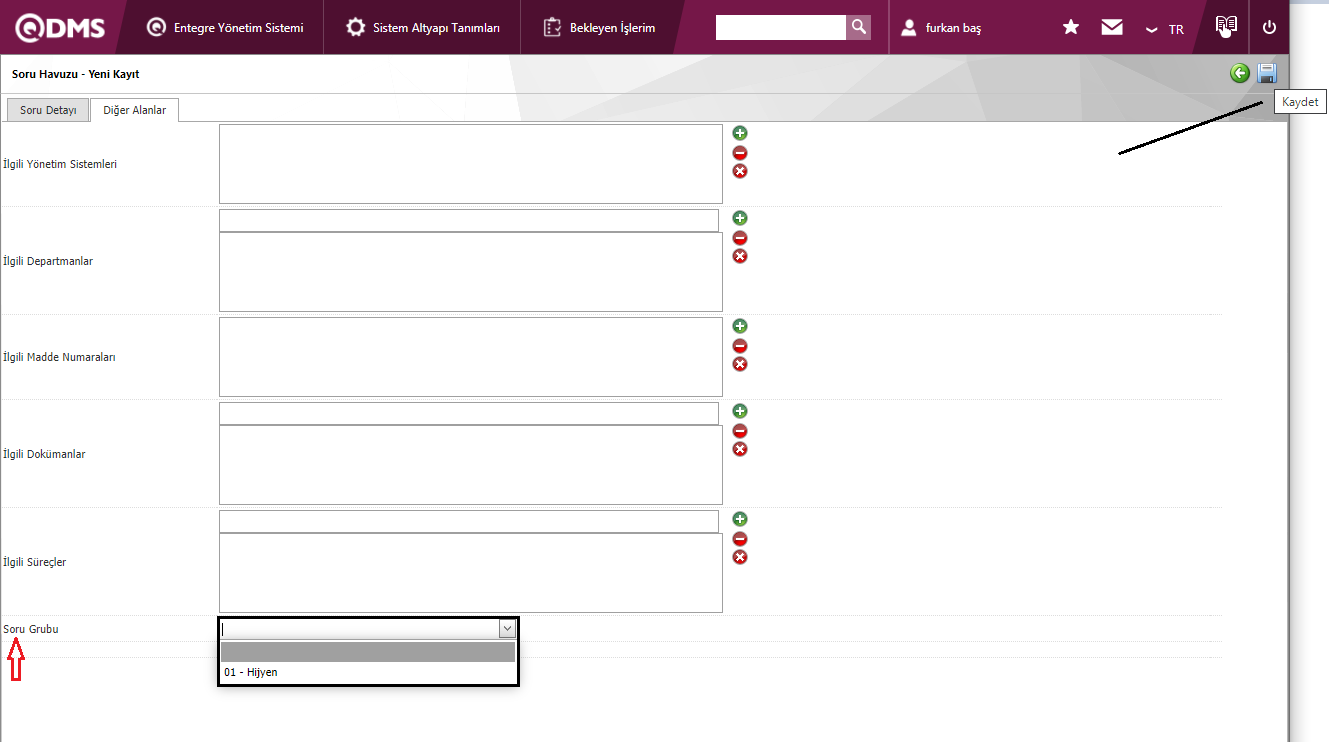Click the red minus for İlgili Dokümanlar
Viewport: 1329px width, 742px height.
[740, 431]
